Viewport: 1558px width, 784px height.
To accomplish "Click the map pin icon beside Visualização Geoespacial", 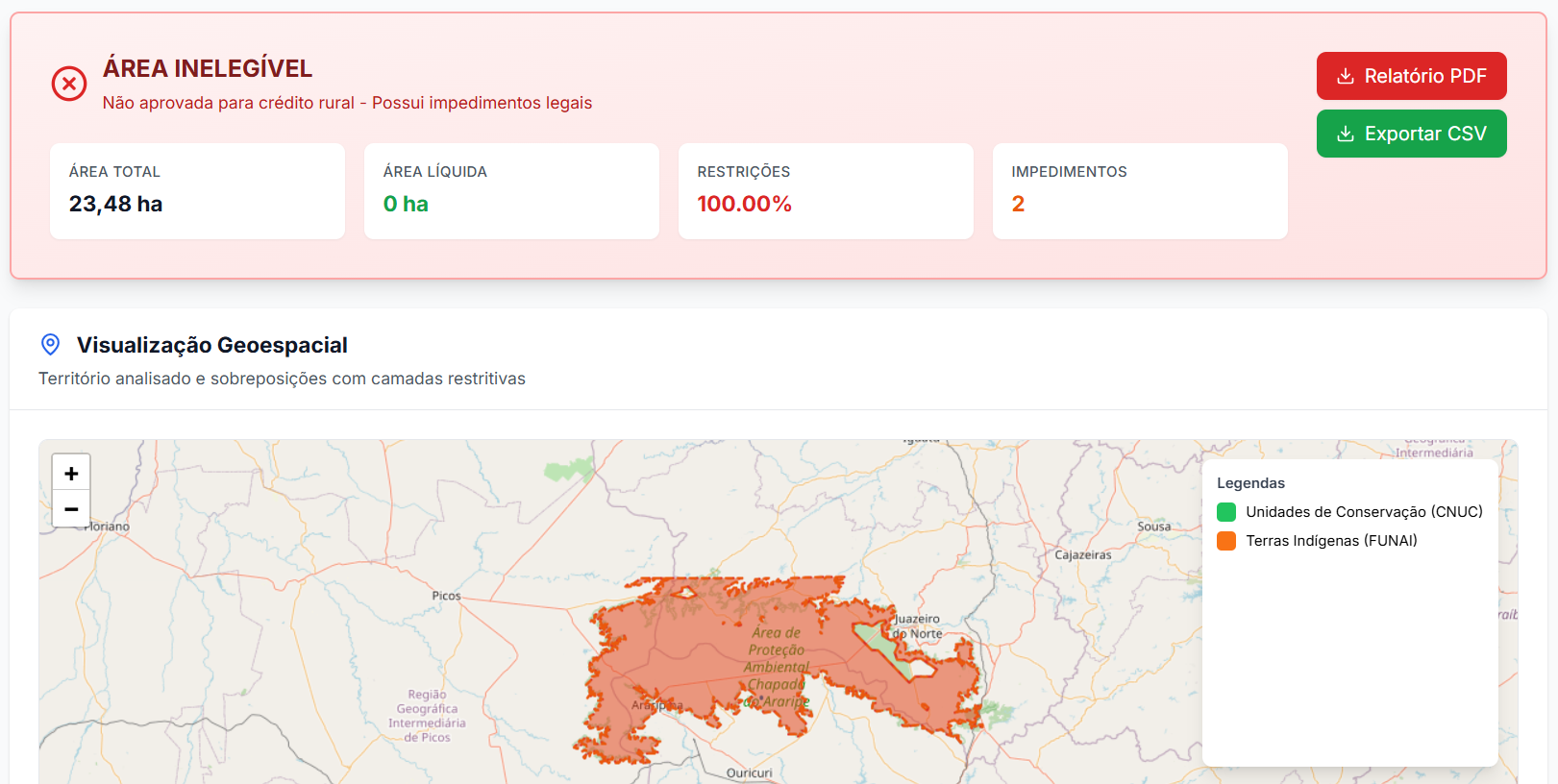I will 51,345.
